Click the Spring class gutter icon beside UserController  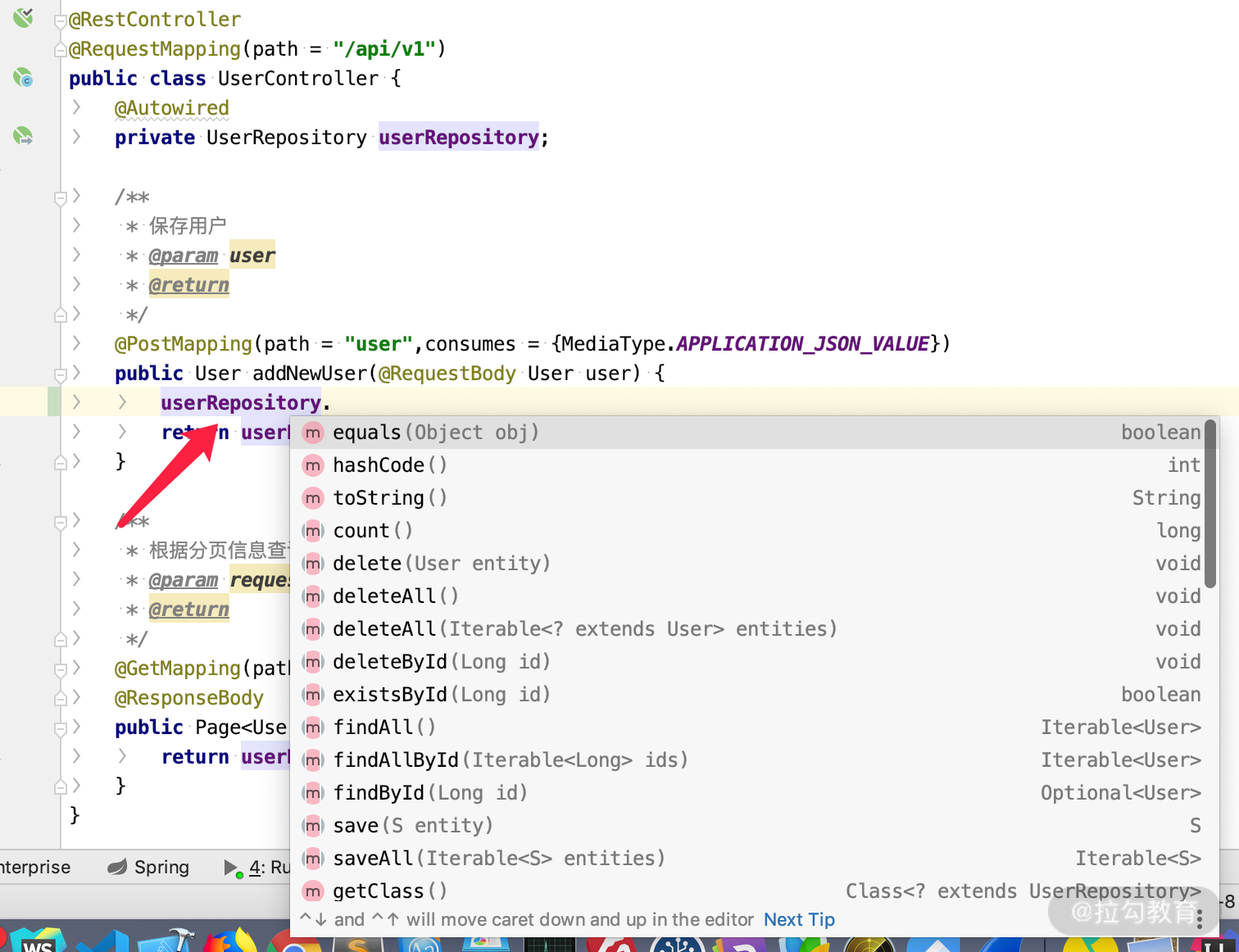click(23, 78)
